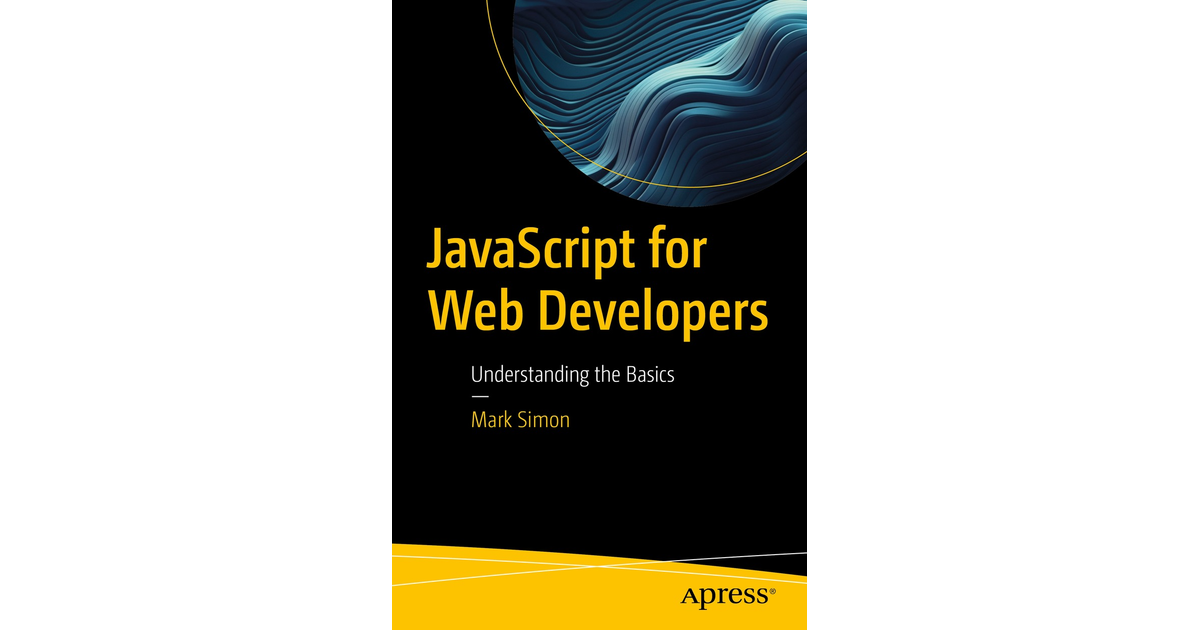Click the white curved lines on the yellow banner
Image resolution: width=1200 pixels, height=630 pixels.
[x=600, y=562]
